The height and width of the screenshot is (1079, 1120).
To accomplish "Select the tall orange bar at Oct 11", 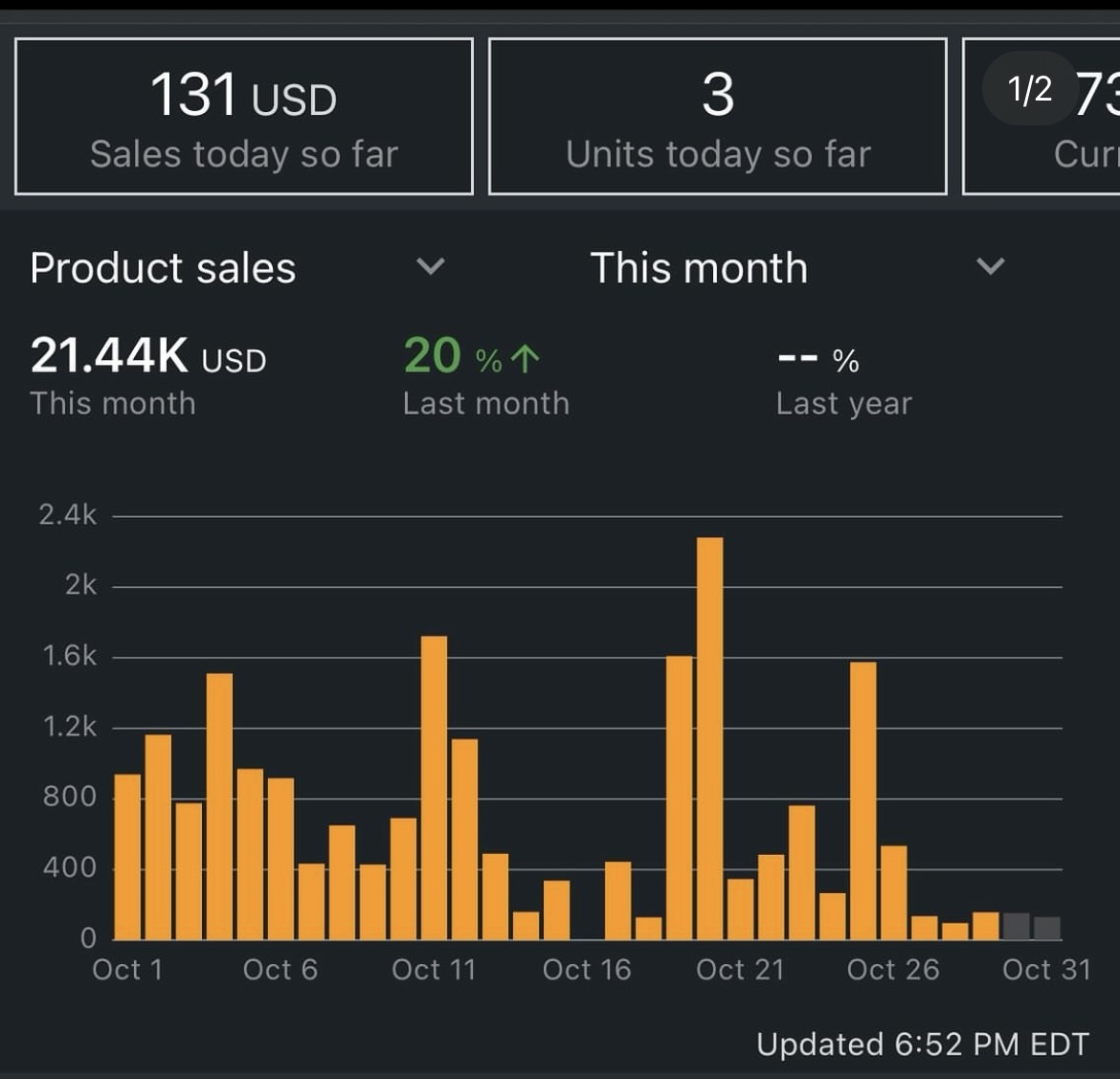I will (434, 787).
